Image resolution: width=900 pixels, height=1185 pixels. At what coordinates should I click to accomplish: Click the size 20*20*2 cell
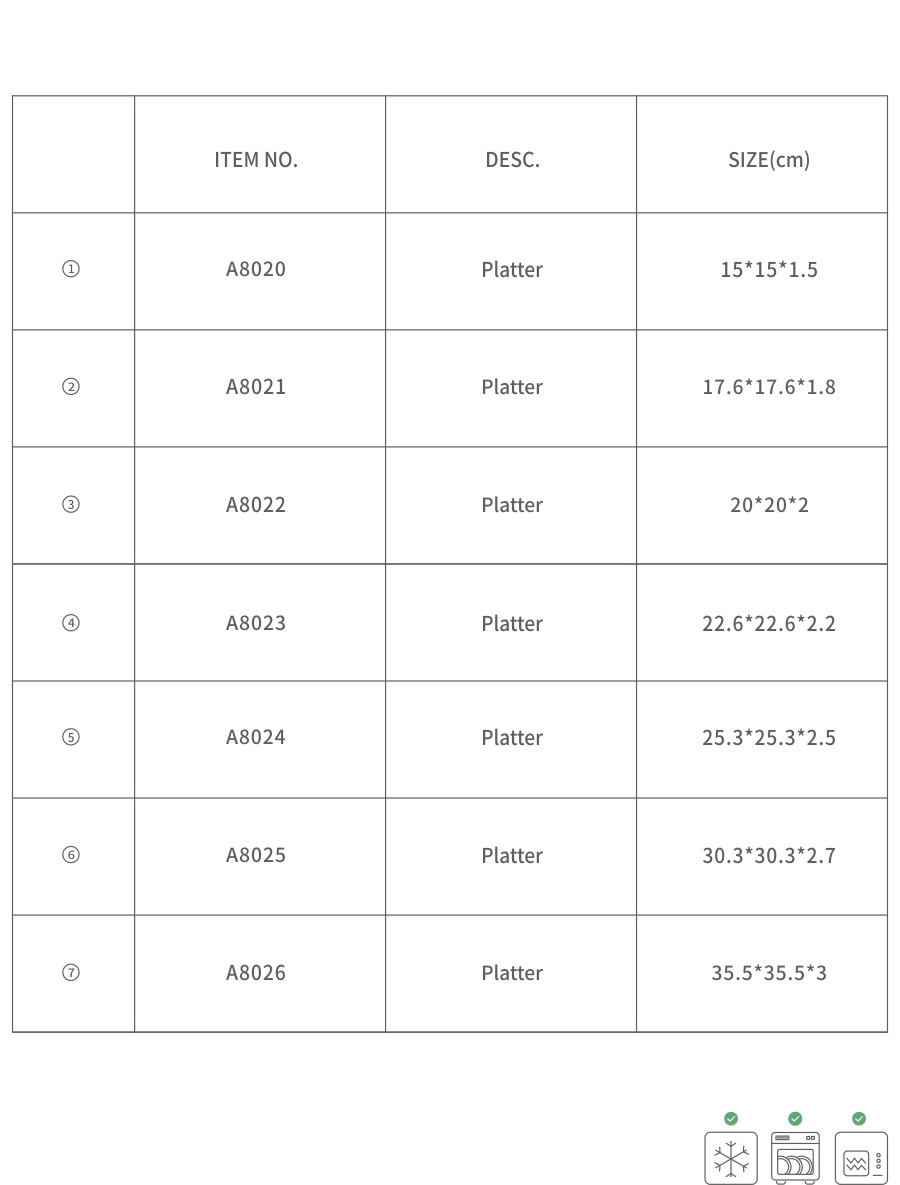769,505
